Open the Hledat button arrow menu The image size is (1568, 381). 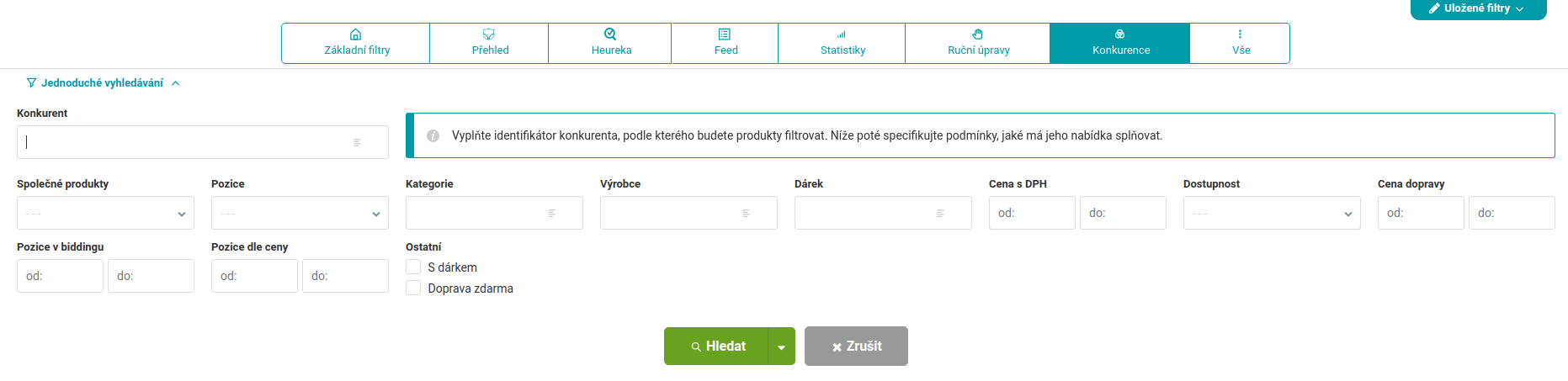click(x=782, y=347)
